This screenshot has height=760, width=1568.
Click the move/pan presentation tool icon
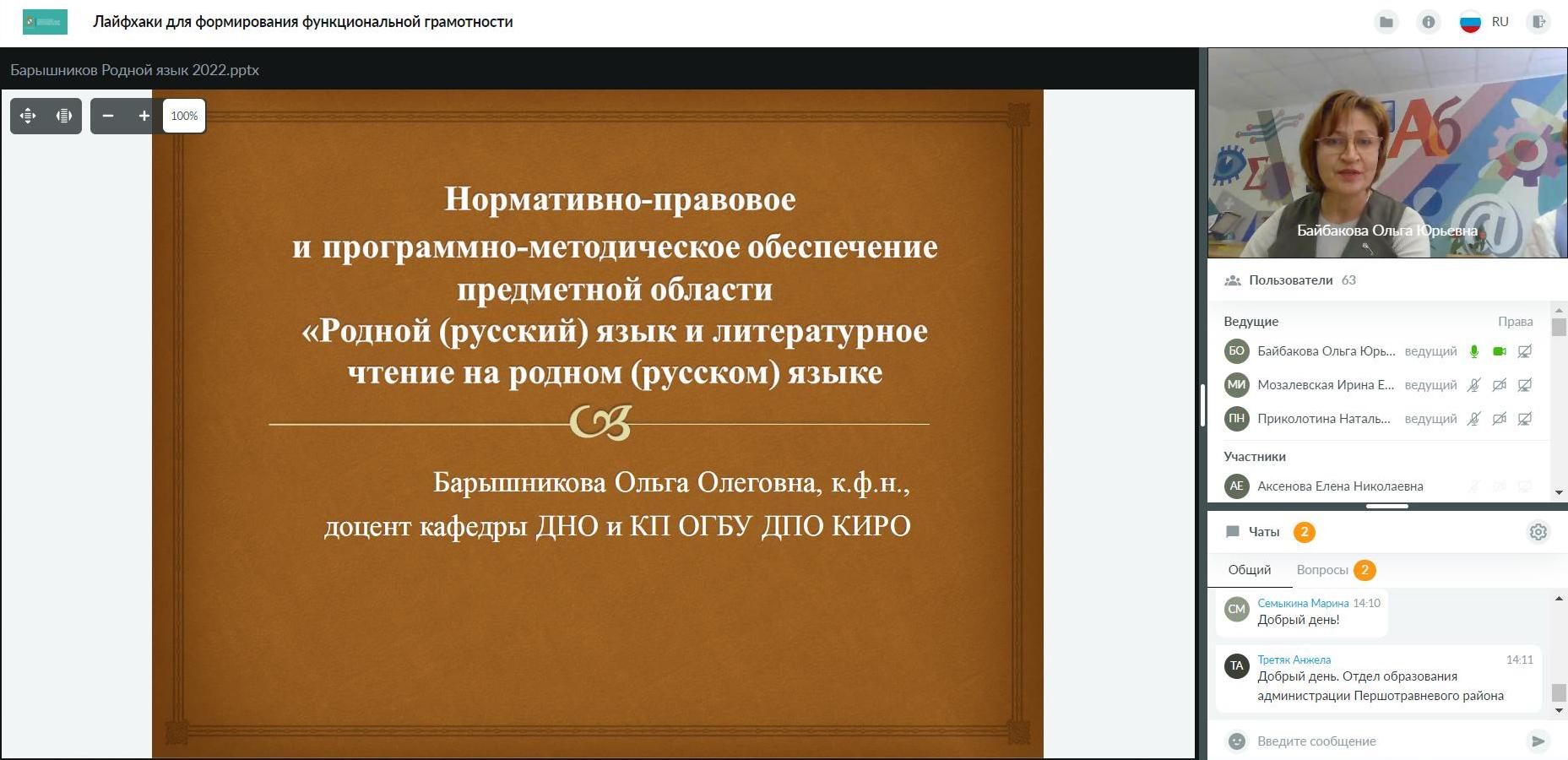click(28, 116)
